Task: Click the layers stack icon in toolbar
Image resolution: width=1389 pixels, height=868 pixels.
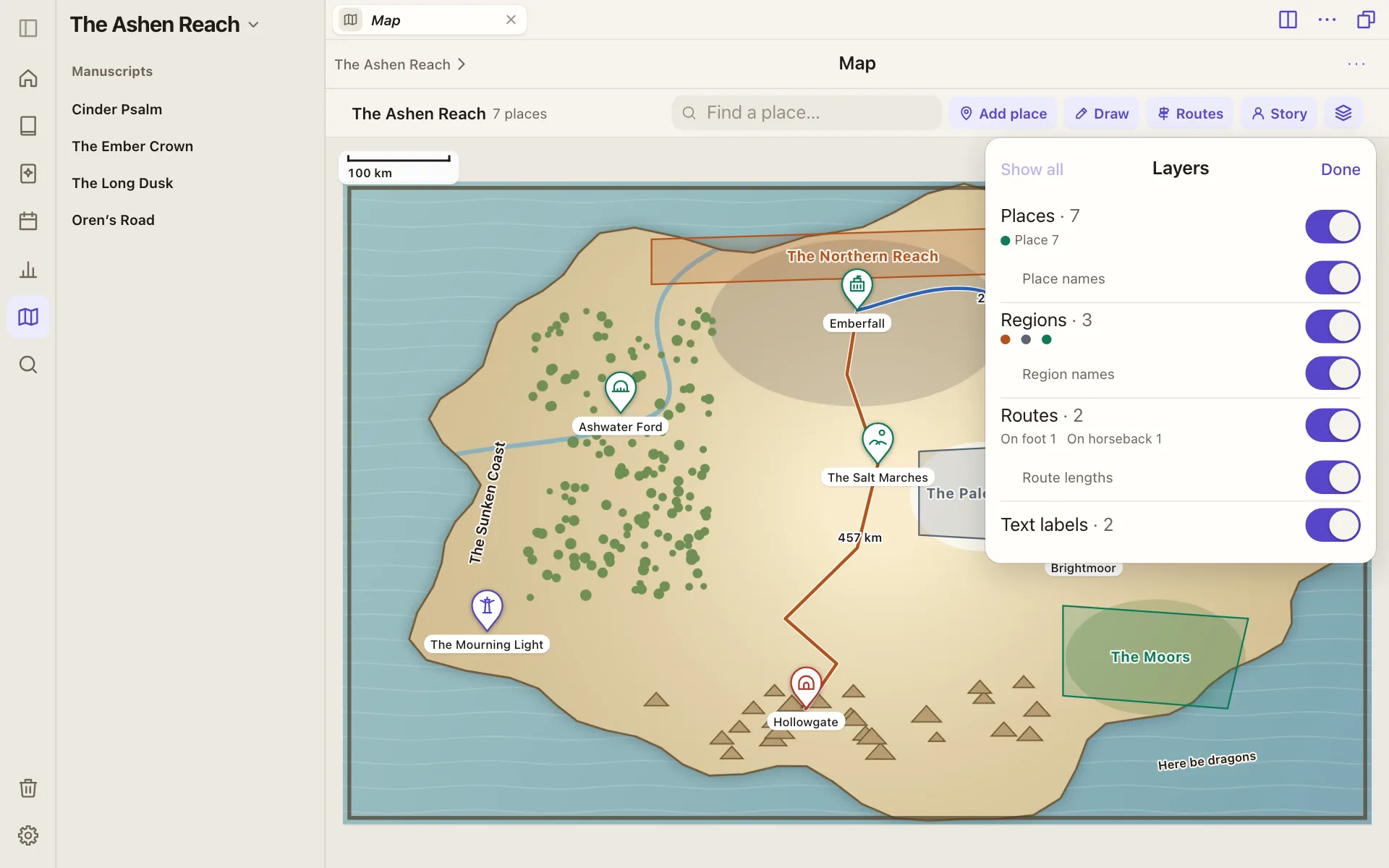Action: [1343, 114]
